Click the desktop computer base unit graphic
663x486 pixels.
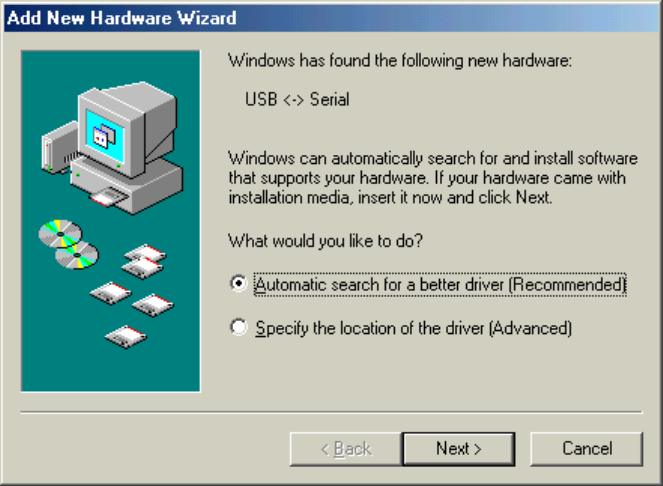[127, 184]
